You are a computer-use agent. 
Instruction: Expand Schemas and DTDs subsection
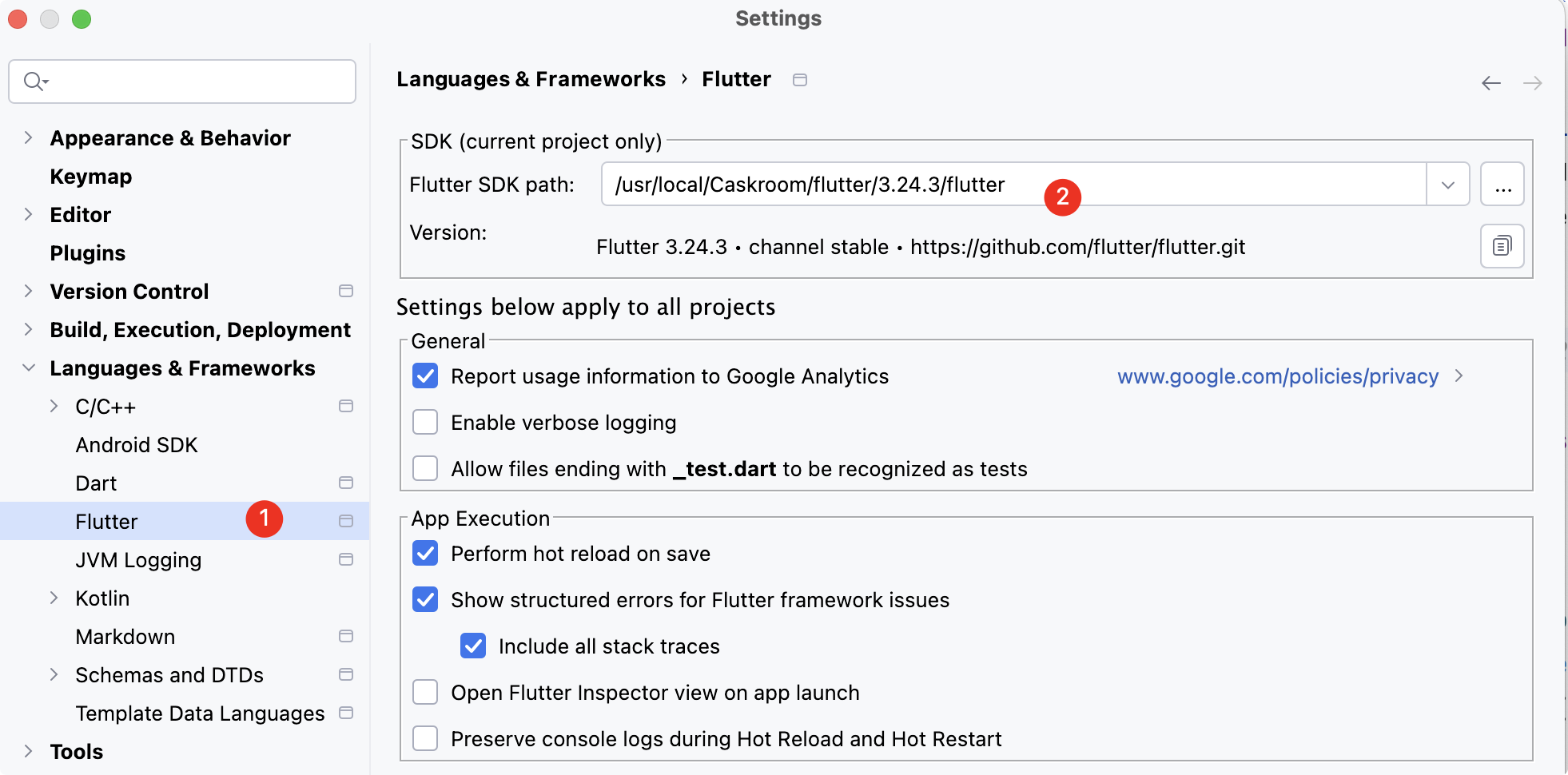click(x=54, y=675)
